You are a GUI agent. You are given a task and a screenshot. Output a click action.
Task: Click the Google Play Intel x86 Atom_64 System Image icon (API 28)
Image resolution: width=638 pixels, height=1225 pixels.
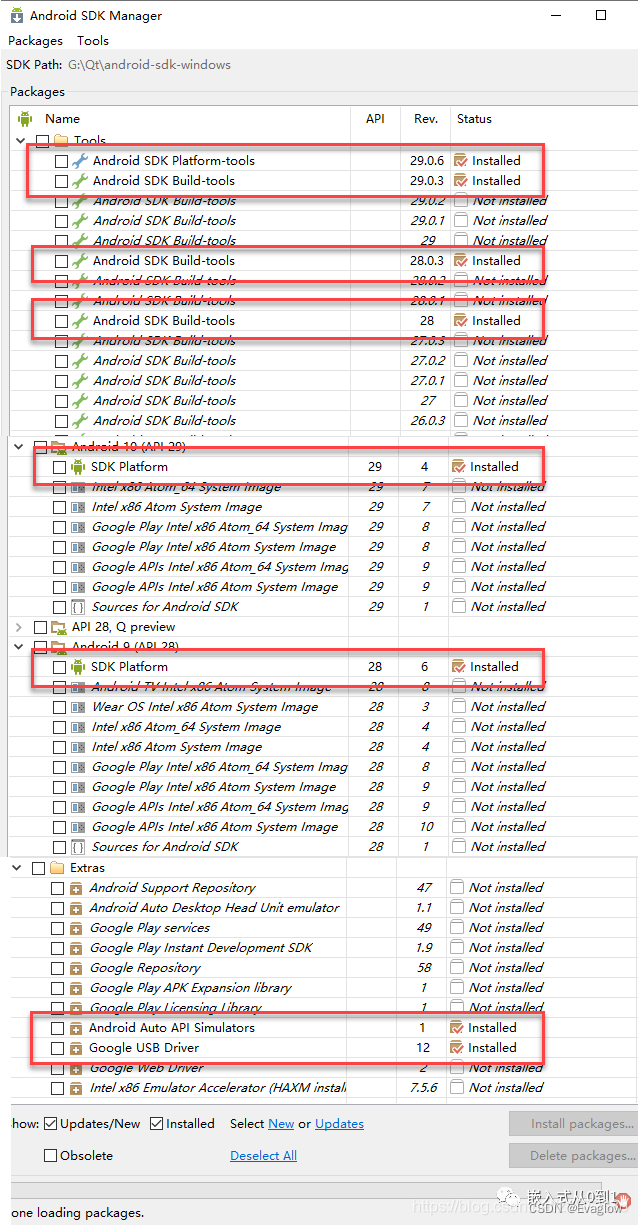click(78, 766)
